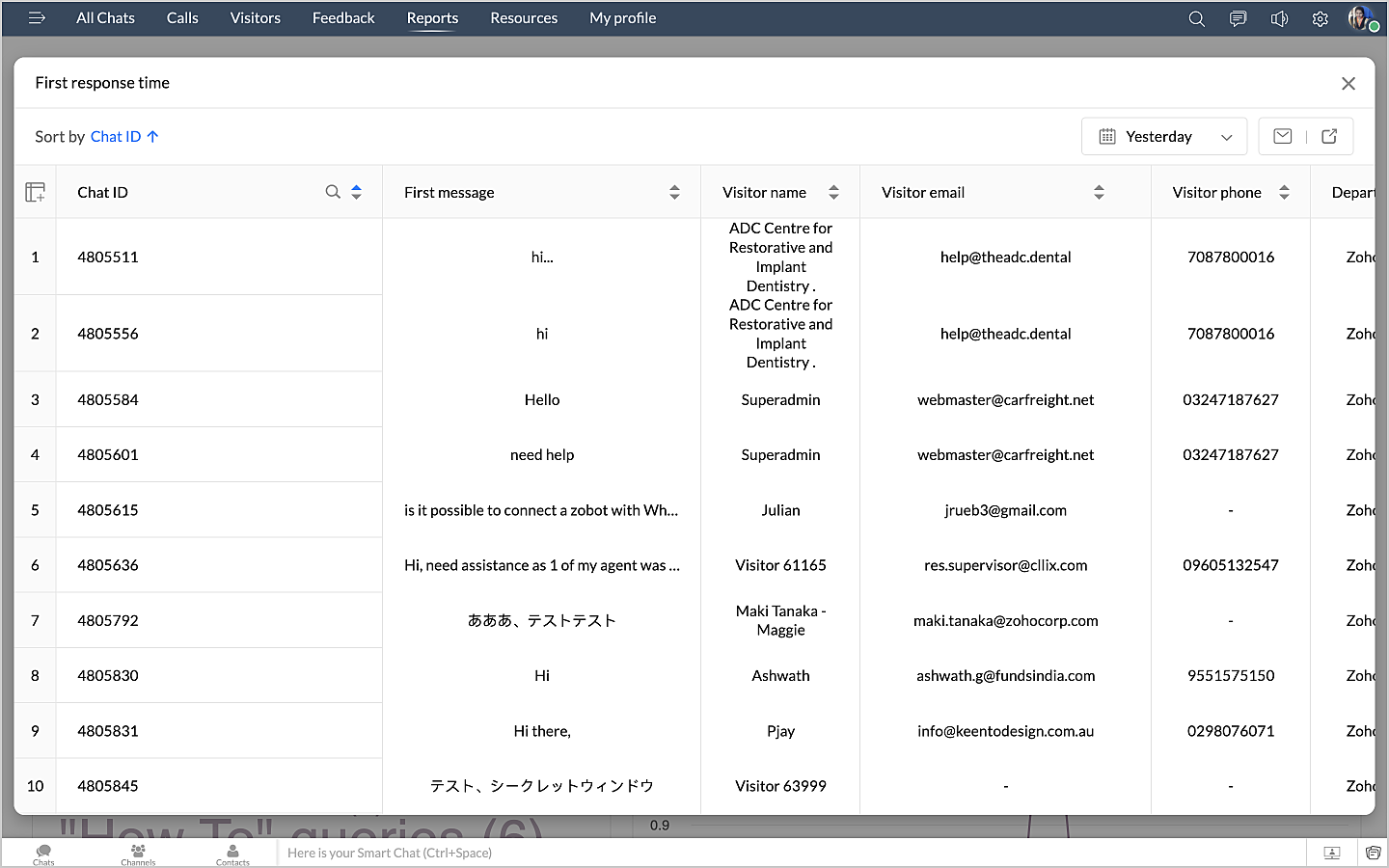Click the first message 'need help'
Screen dimensions: 1389x868
click(x=542, y=454)
